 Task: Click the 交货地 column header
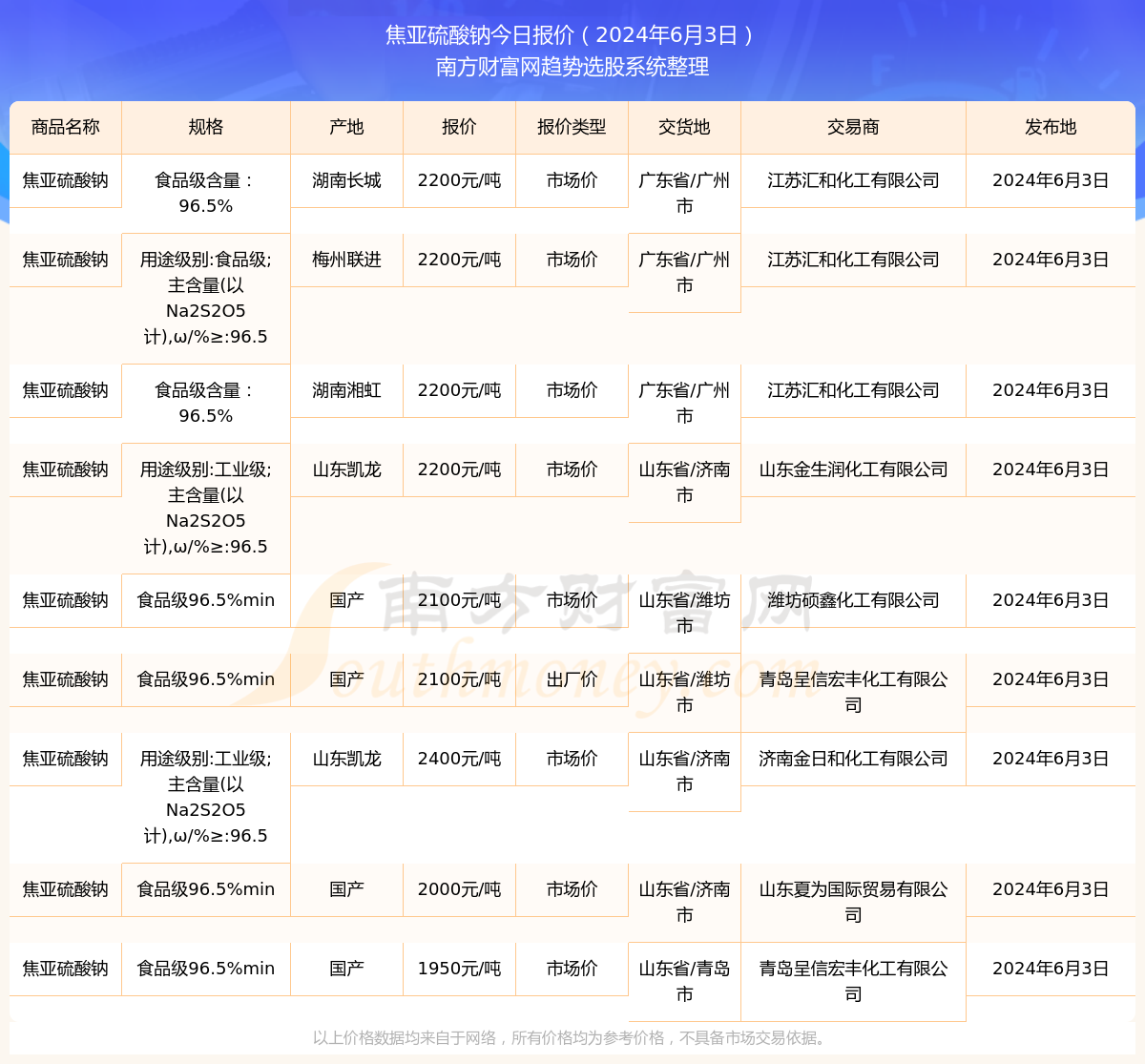pyautogui.click(x=684, y=127)
